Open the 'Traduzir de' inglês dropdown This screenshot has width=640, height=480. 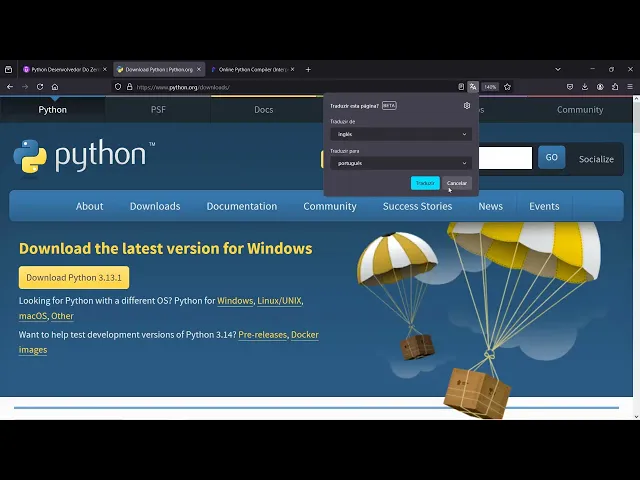[401, 134]
